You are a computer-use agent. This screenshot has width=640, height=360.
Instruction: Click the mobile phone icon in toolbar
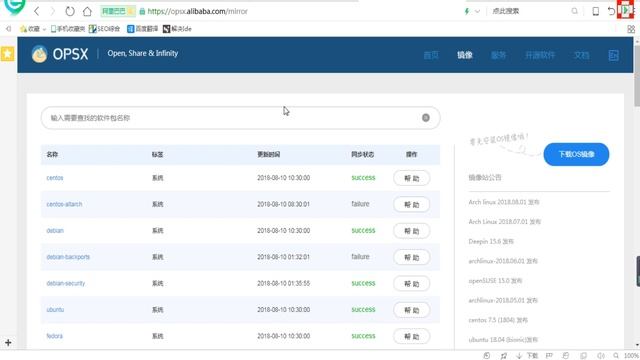tap(596, 11)
